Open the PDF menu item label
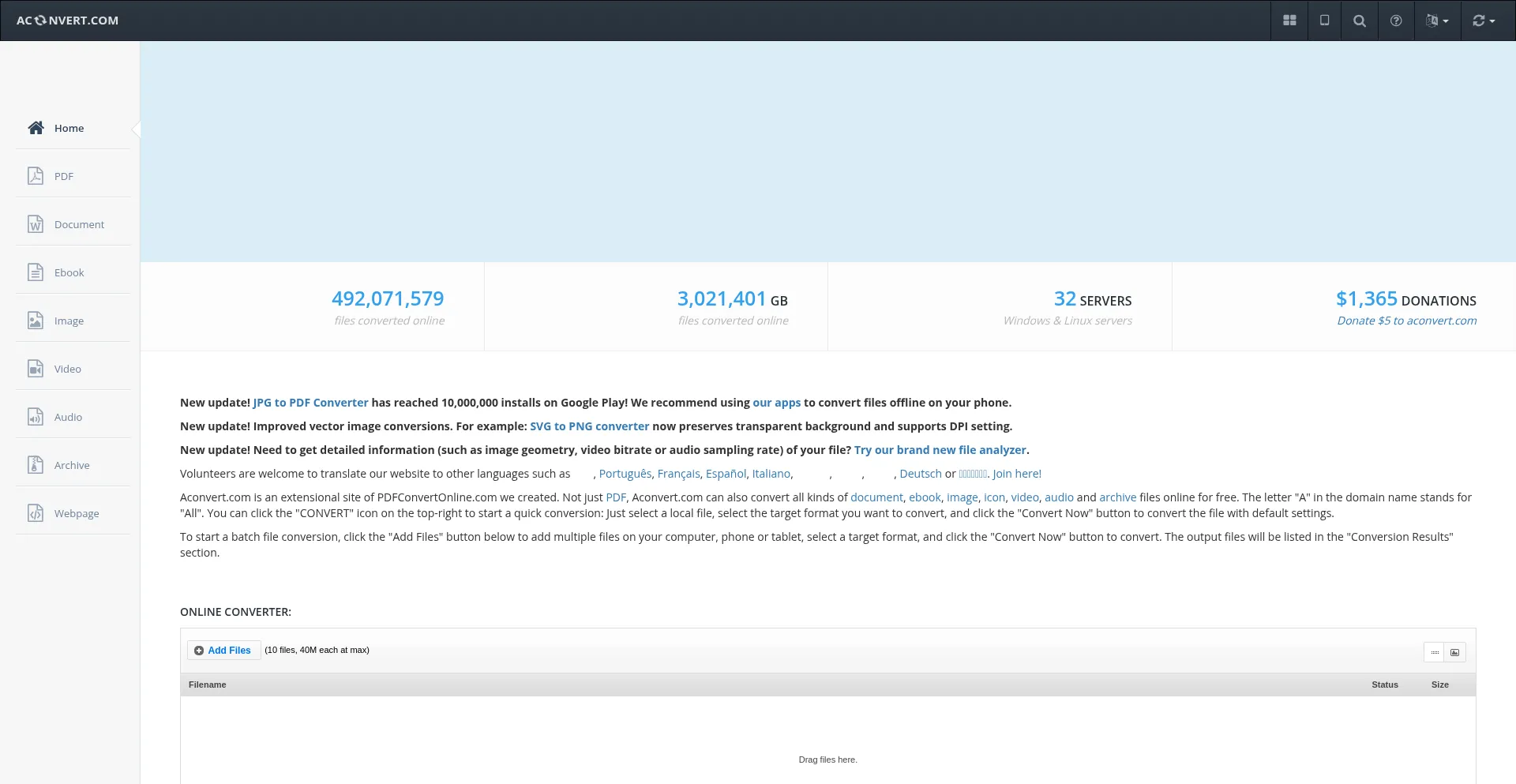1516x784 pixels. pos(64,177)
